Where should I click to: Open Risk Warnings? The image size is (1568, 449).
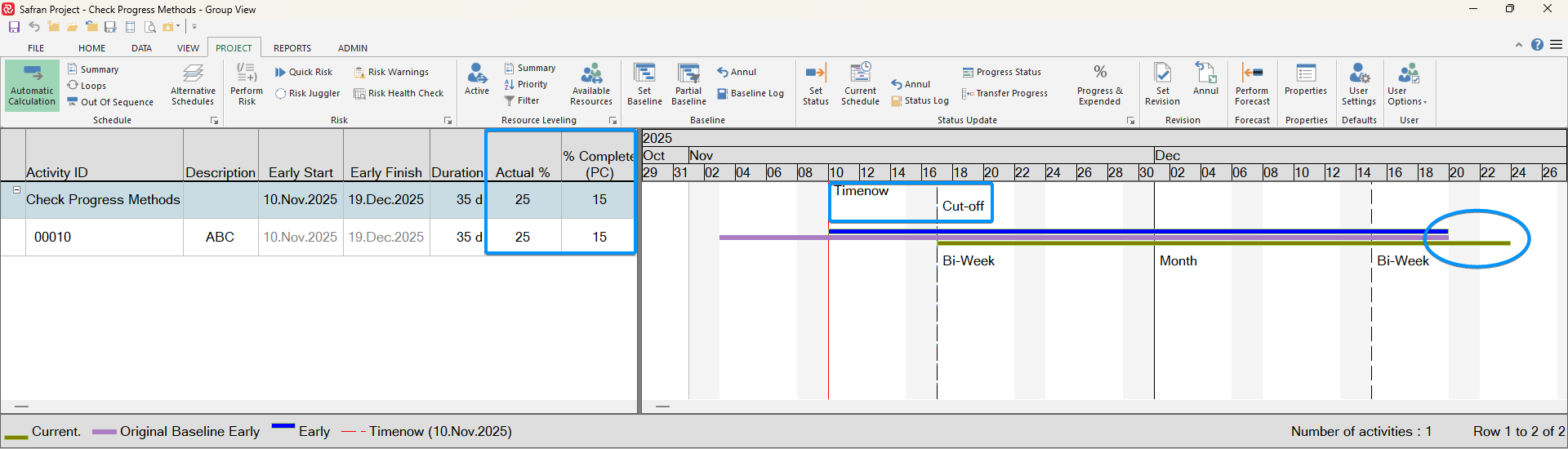(390, 72)
